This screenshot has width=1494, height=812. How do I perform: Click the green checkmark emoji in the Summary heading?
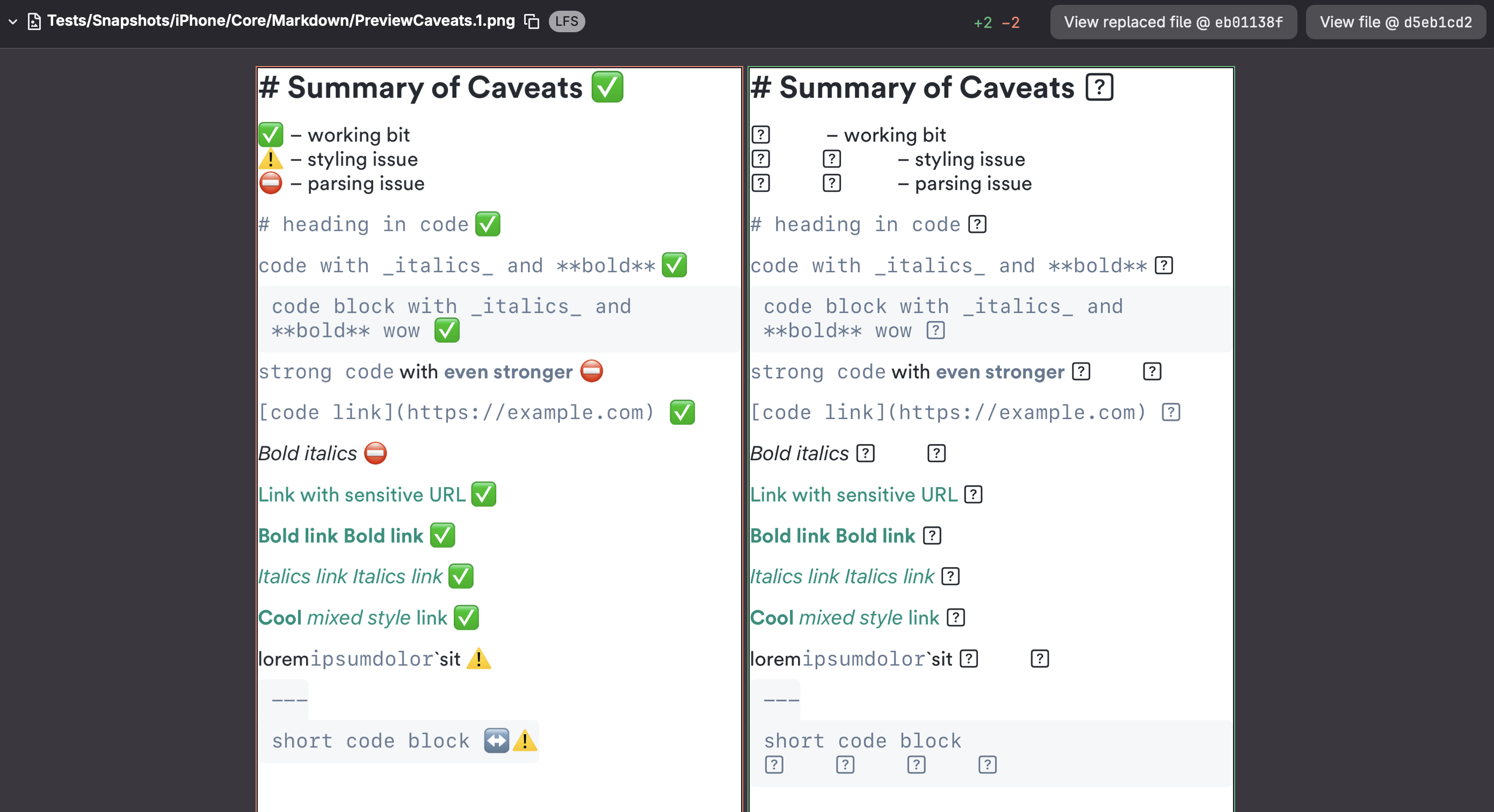pos(607,88)
